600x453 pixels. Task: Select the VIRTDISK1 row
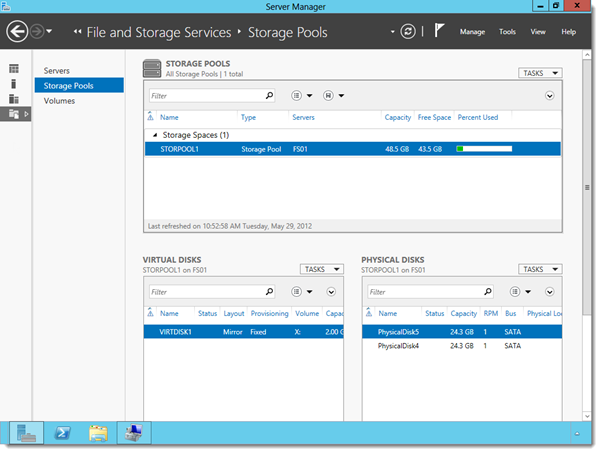pos(243,332)
